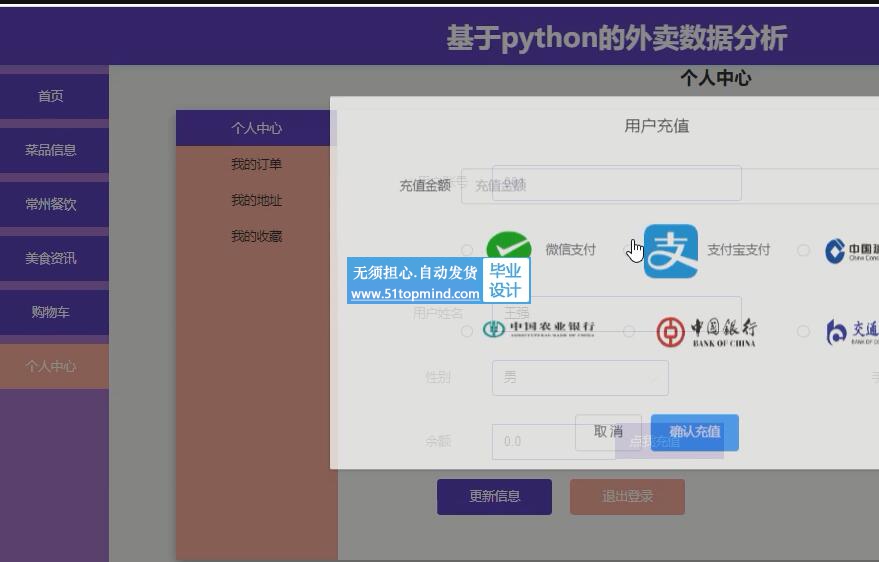Focus the 充值金额 input field
The image size is (879, 562).
pos(670,185)
